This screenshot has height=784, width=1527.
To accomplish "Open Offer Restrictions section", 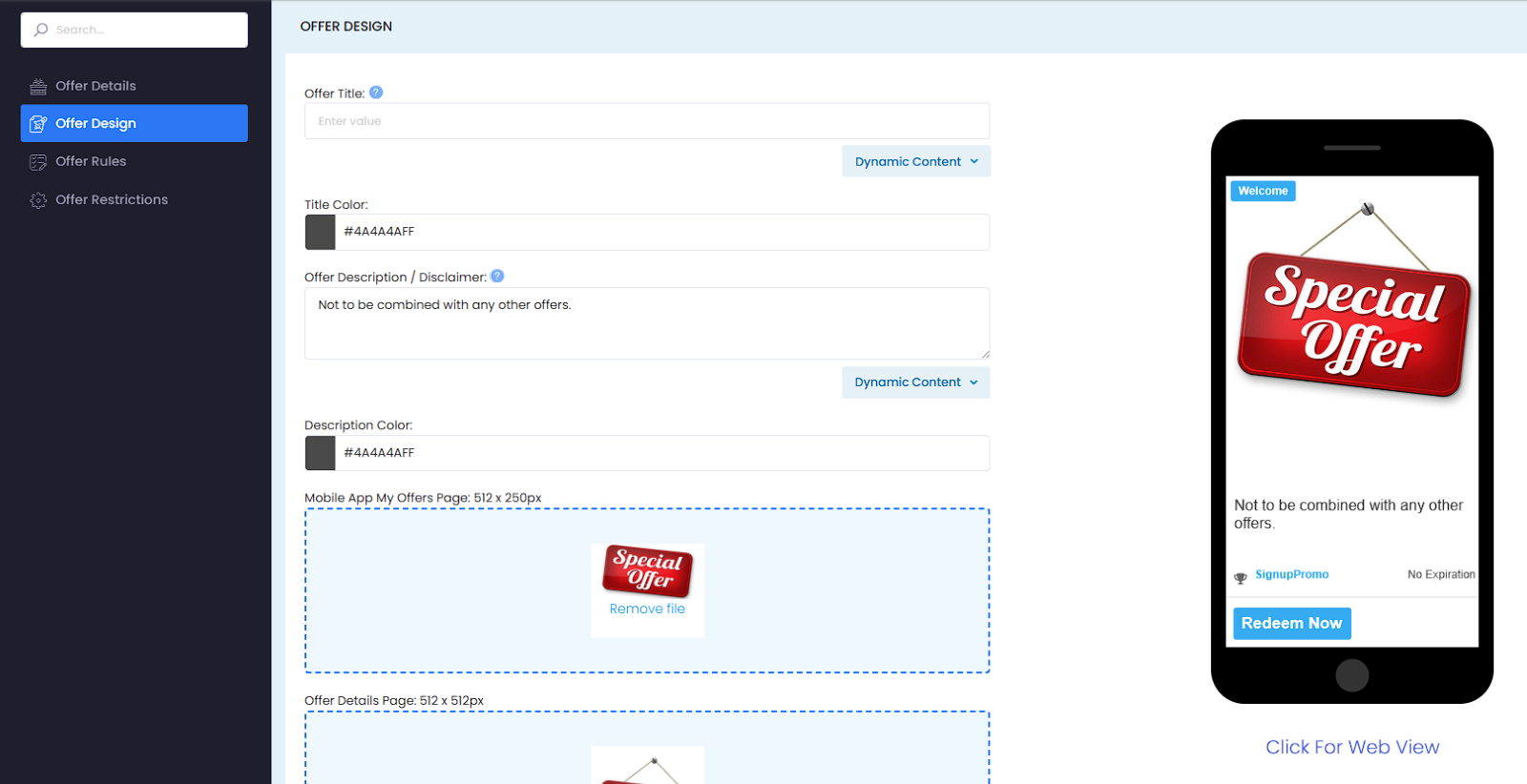I will pyautogui.click(x=135, y=199).
